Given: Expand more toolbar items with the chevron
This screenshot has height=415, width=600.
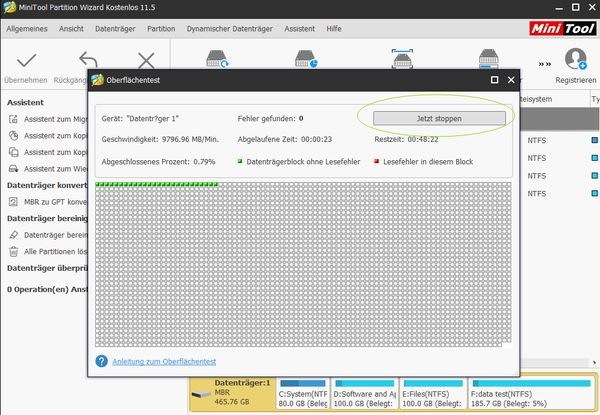Looking at the screenshot, I should click(544, 61).
